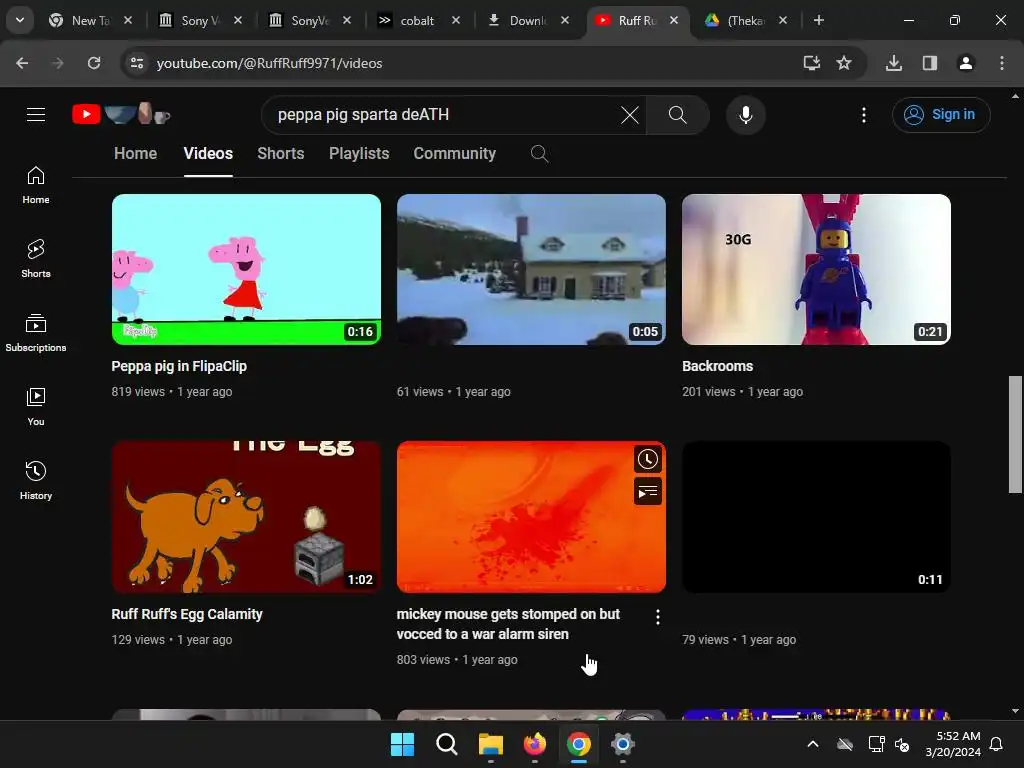This screenshot has width=1024, height=768.
Task: Bookmark this page with the star icon
Action: click(x=844, y=63)
